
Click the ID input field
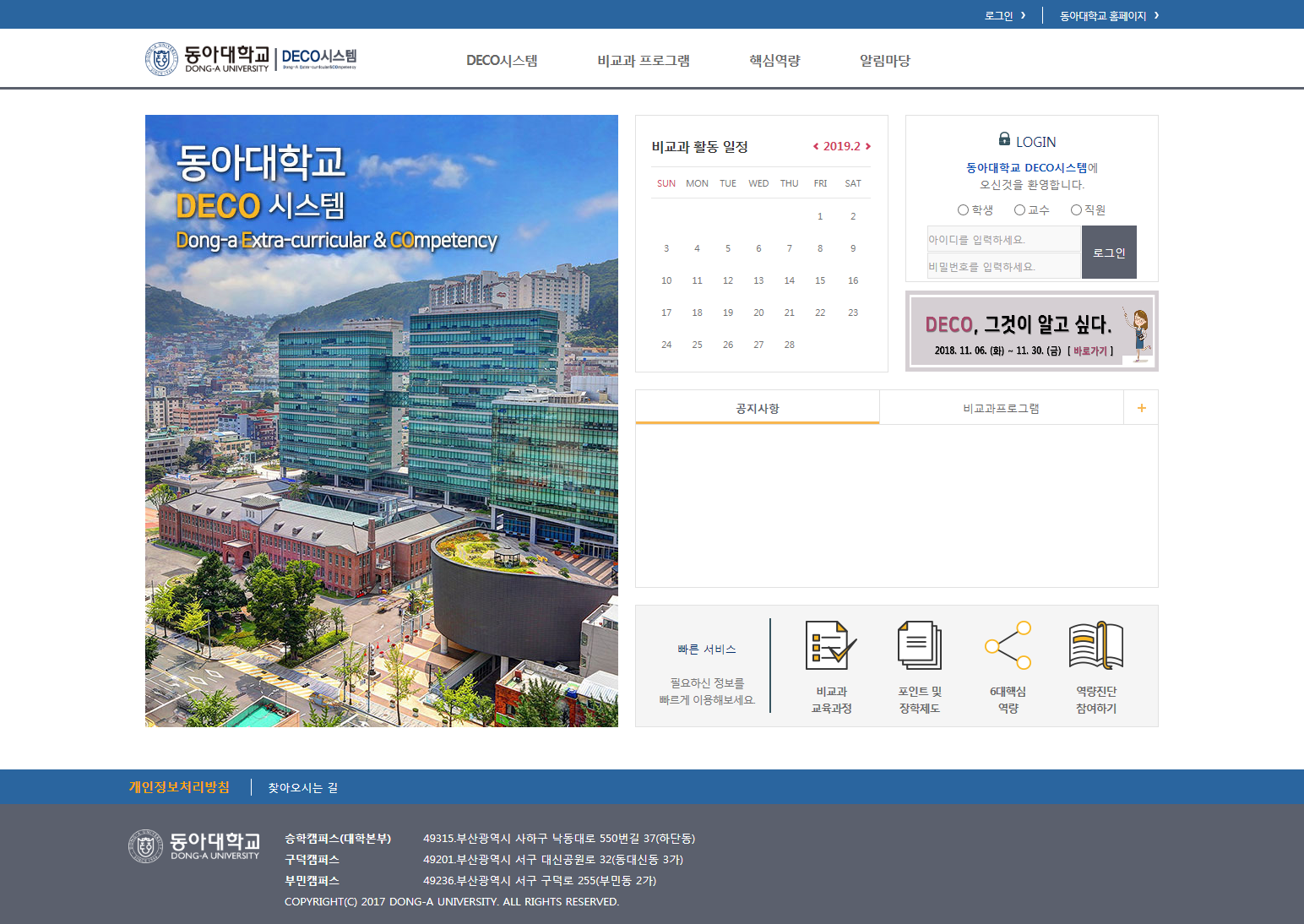pyautogui.click(x=1003, y=240)
